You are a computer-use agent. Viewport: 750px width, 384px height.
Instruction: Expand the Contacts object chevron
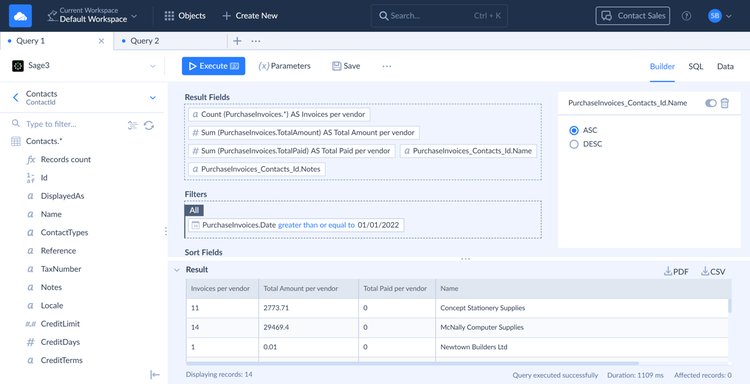(153, 98)
